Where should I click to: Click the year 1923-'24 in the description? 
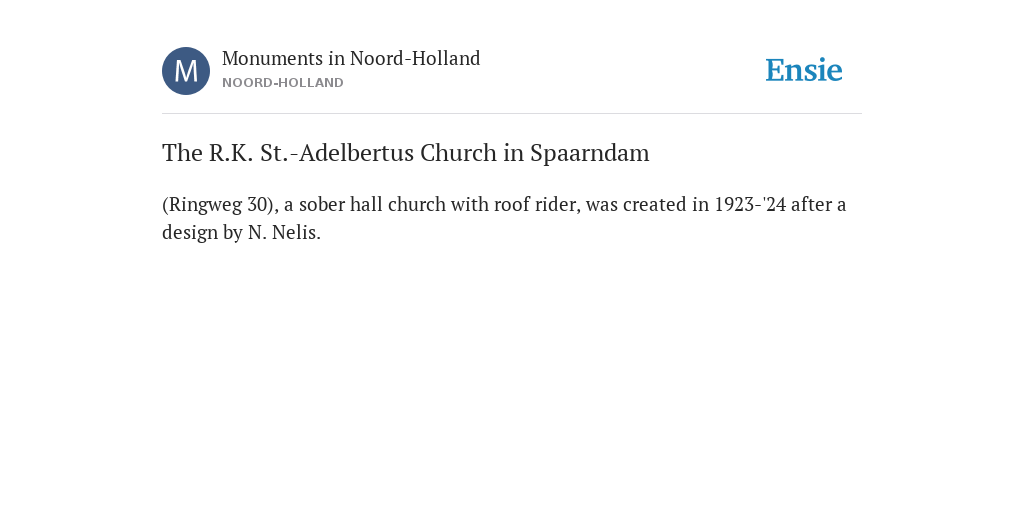click(x=750, y=204)
